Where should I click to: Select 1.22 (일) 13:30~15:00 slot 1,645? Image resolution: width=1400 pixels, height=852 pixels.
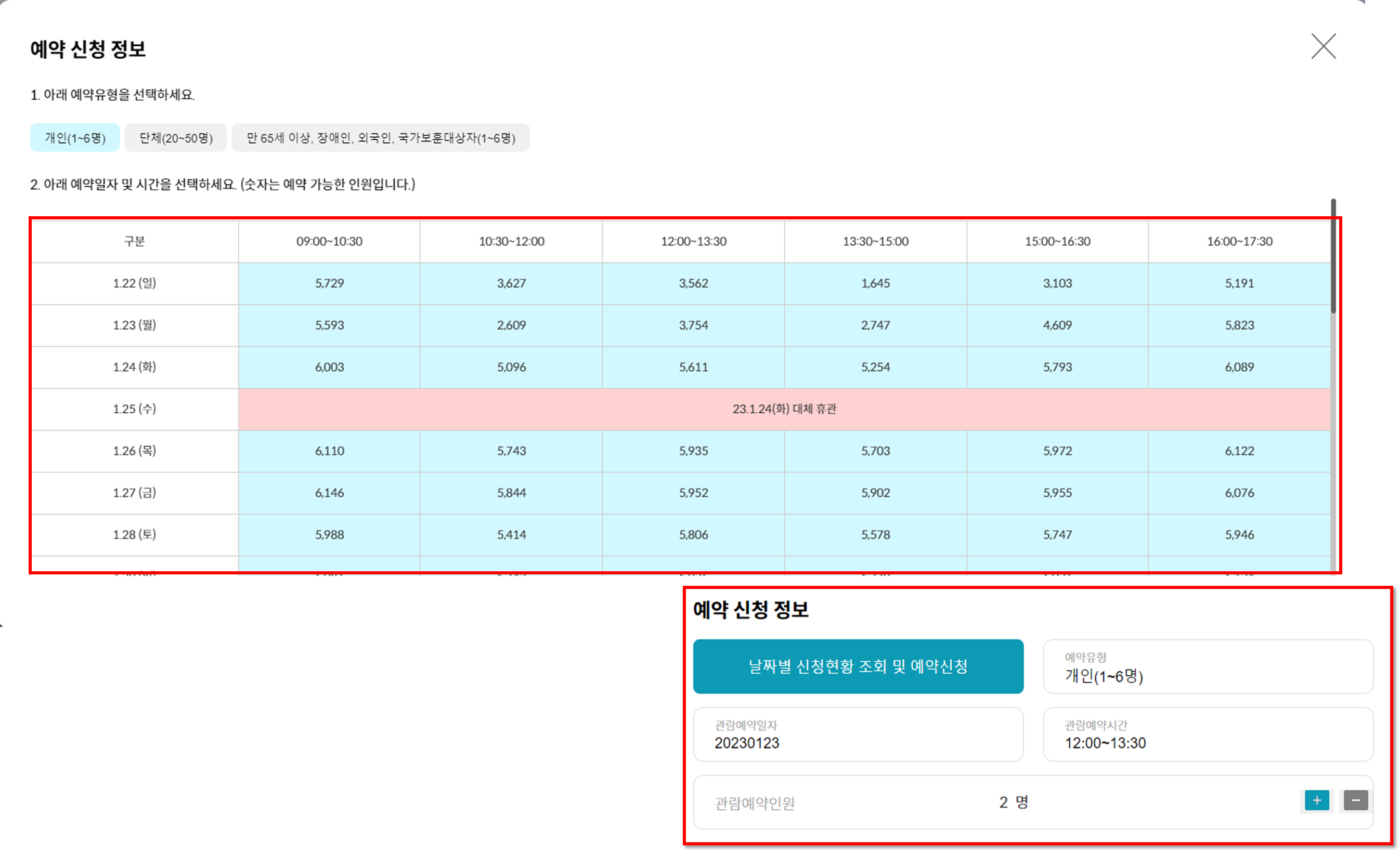point(875,283)
